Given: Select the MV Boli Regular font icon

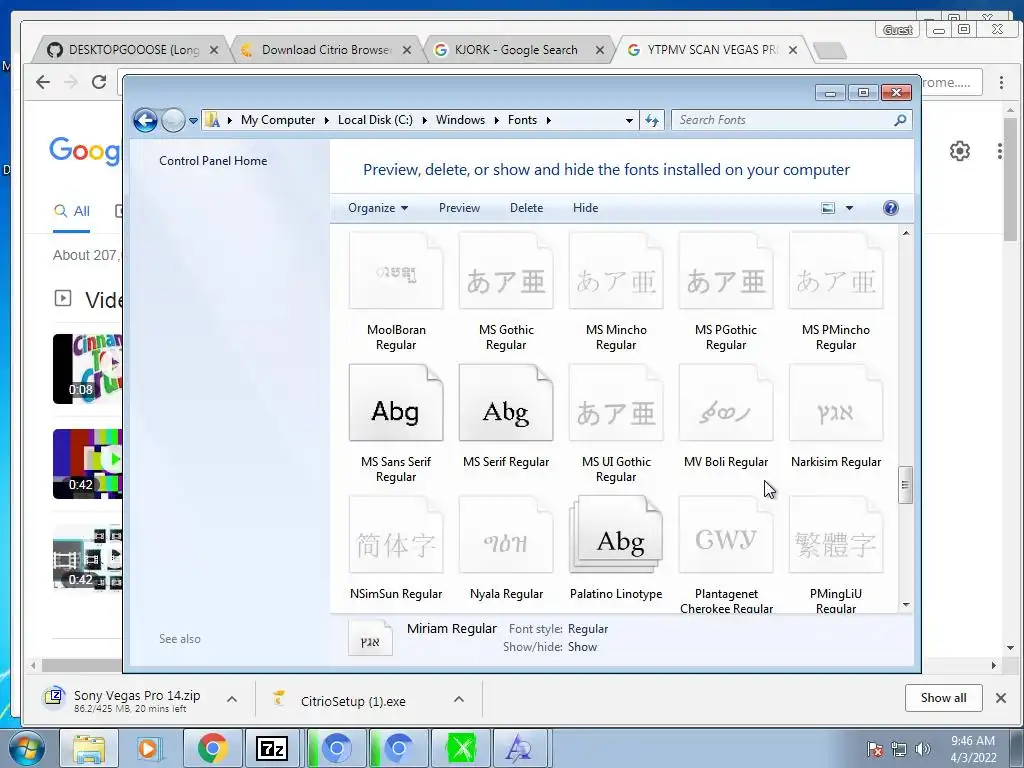Looking at the screenshot, I should tap(726, 403).
